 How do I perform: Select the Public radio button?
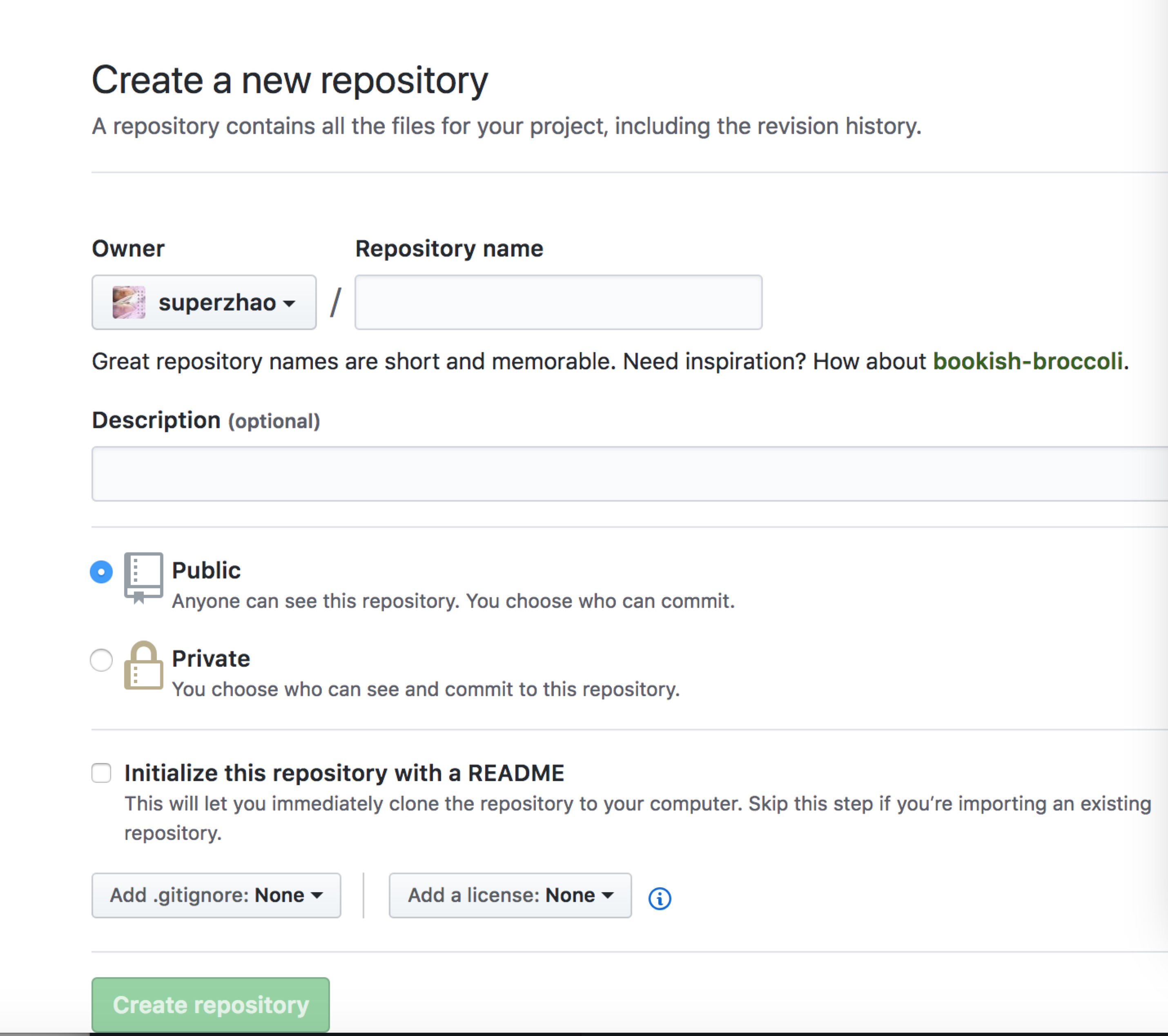click(101, 572)
